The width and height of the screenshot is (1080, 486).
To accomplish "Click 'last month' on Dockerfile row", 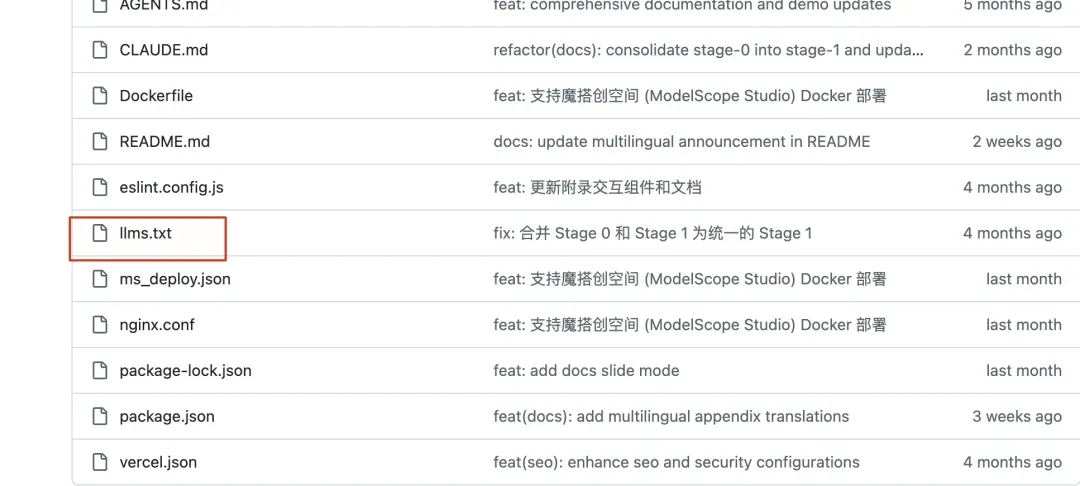I will point(1024,96).
